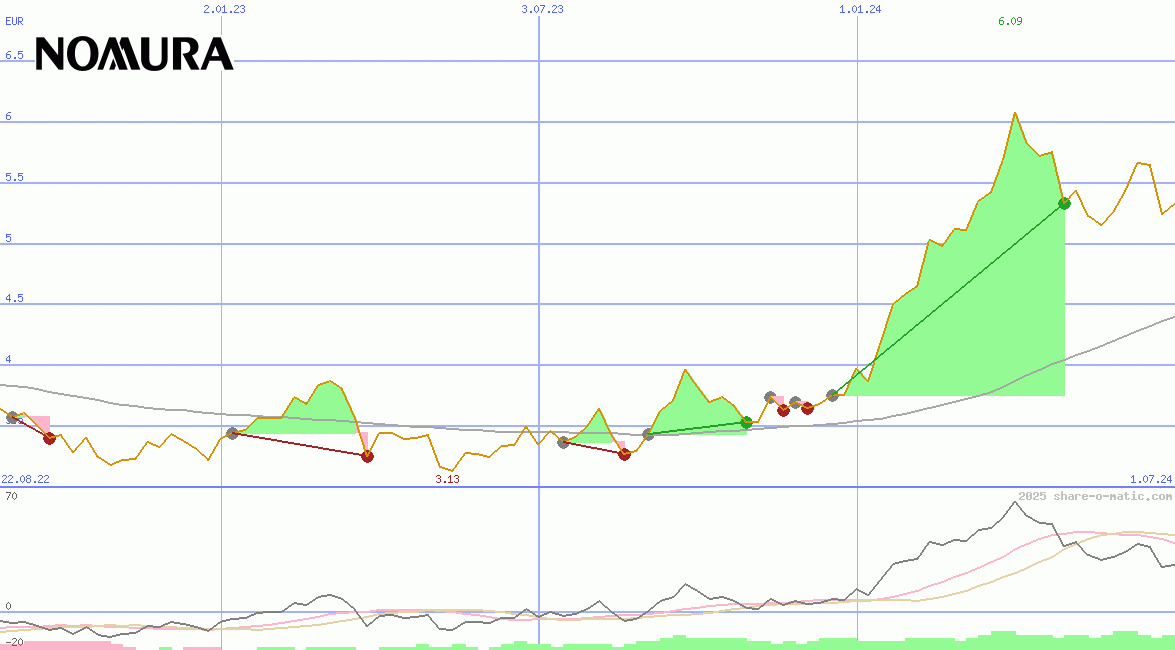Click the gray entry marker starting the big rally trade
This screenshot has width=1175, height=650.
click(833, 395)
